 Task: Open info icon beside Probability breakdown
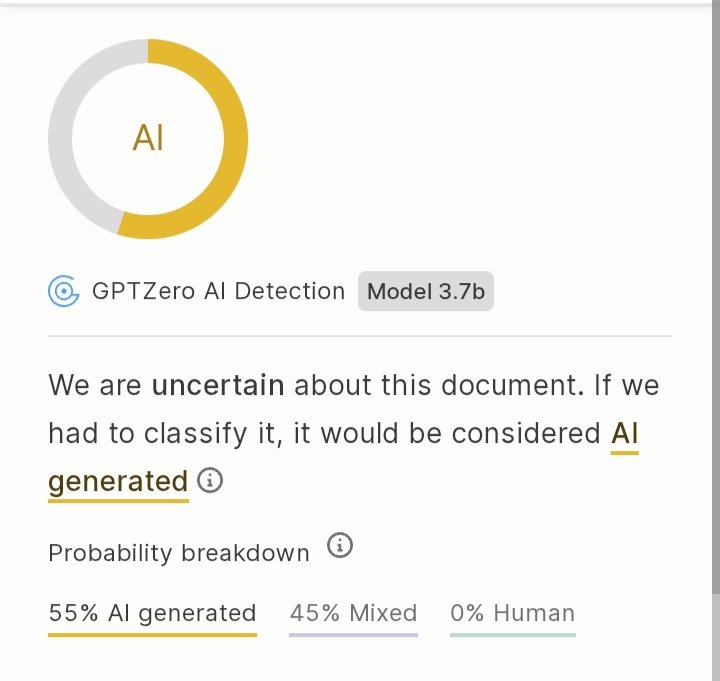click(340, 546)
